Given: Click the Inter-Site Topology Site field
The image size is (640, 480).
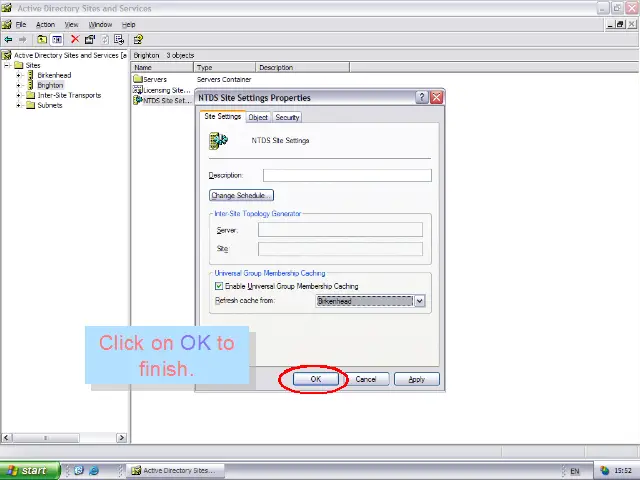Looking at the screenshot, I should click(x=340, y=249).
